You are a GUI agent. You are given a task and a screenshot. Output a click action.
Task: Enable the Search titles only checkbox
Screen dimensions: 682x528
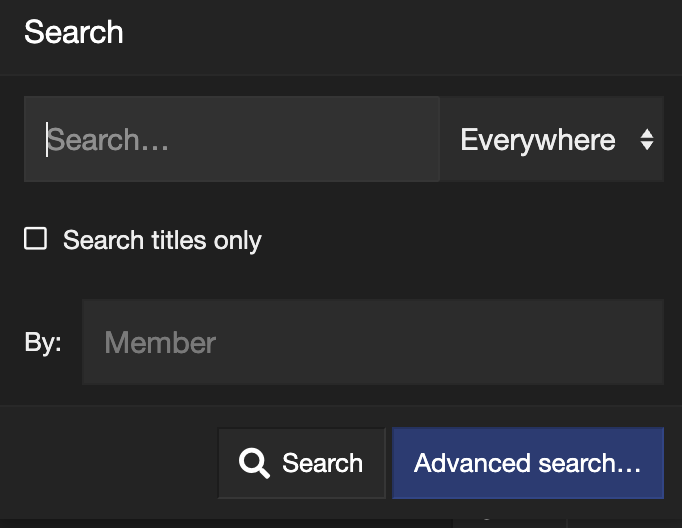[36, 239]
